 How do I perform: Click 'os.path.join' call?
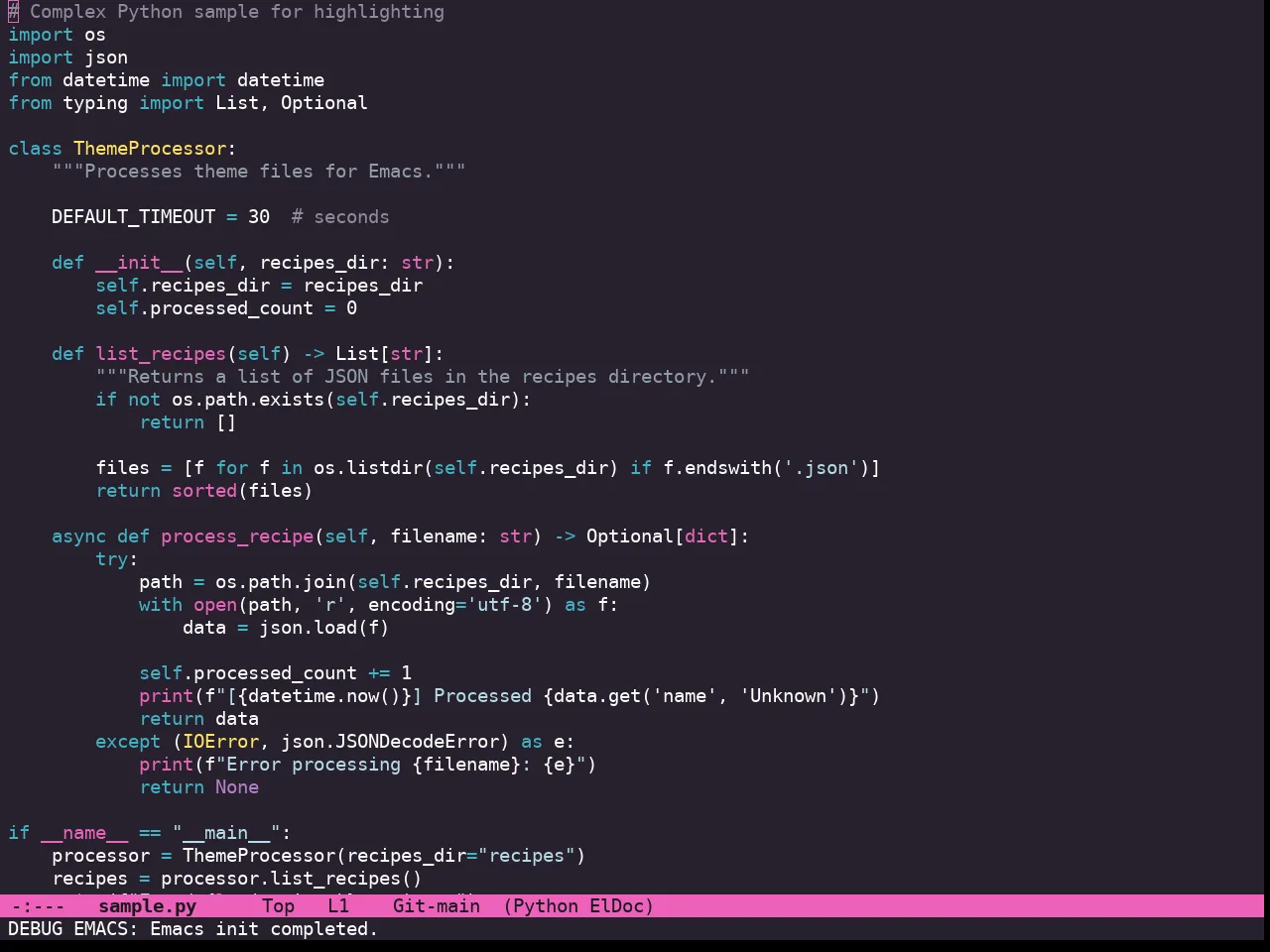point(281,582)
